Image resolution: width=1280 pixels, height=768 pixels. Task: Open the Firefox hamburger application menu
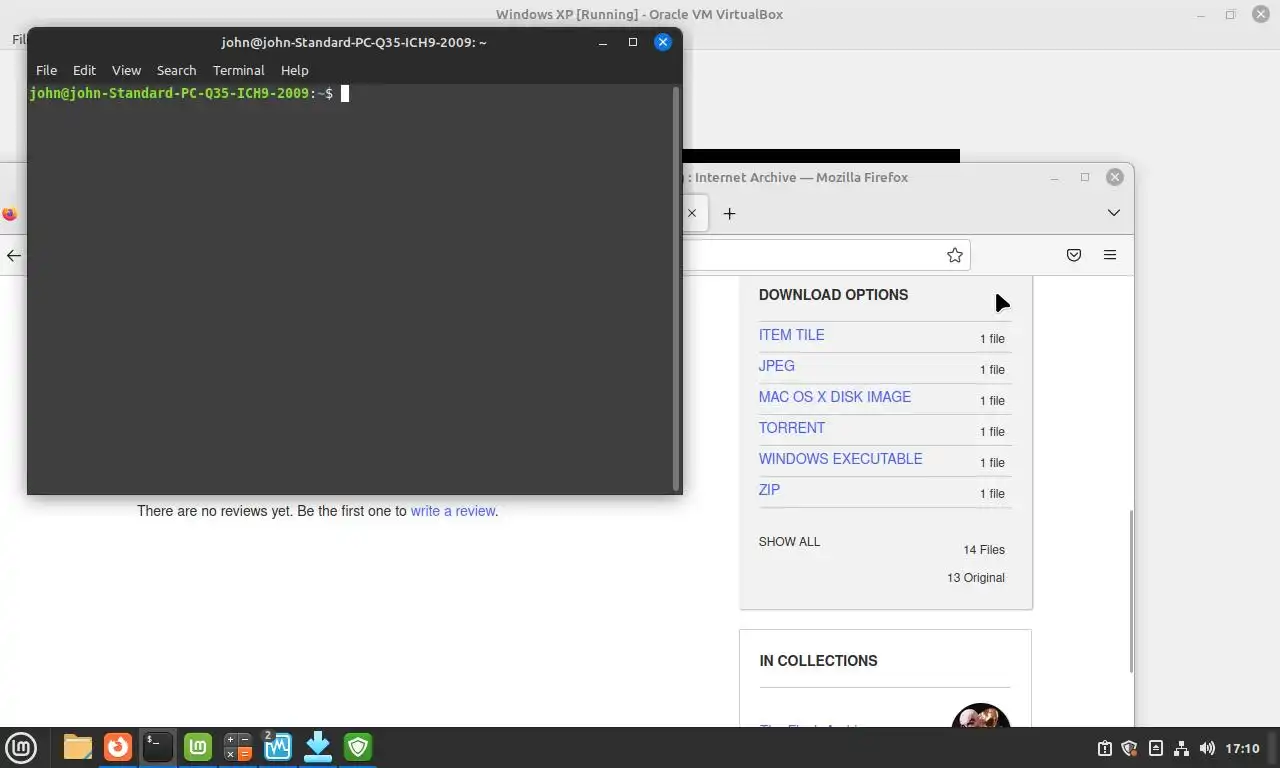pyautogui.click(x=1110, y=255)
